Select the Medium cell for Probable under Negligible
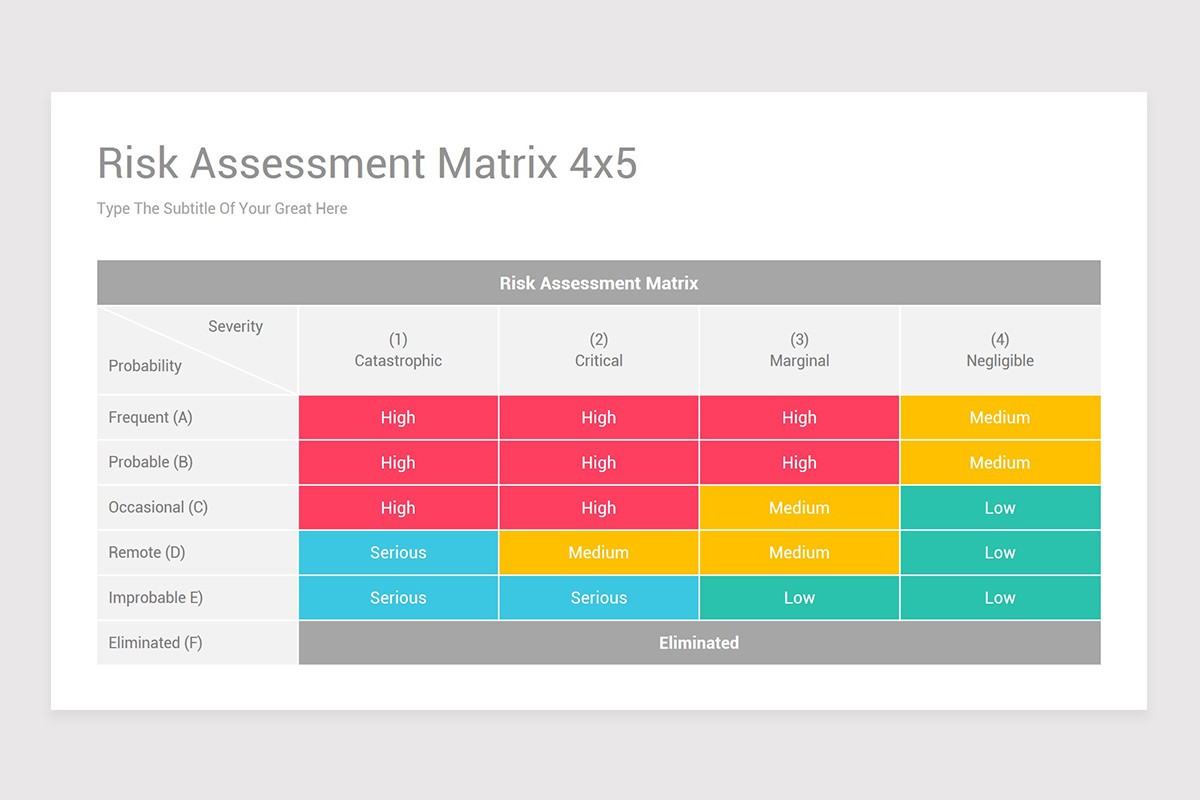This screenshot has width=1200, height=800. click(1000, 462)
